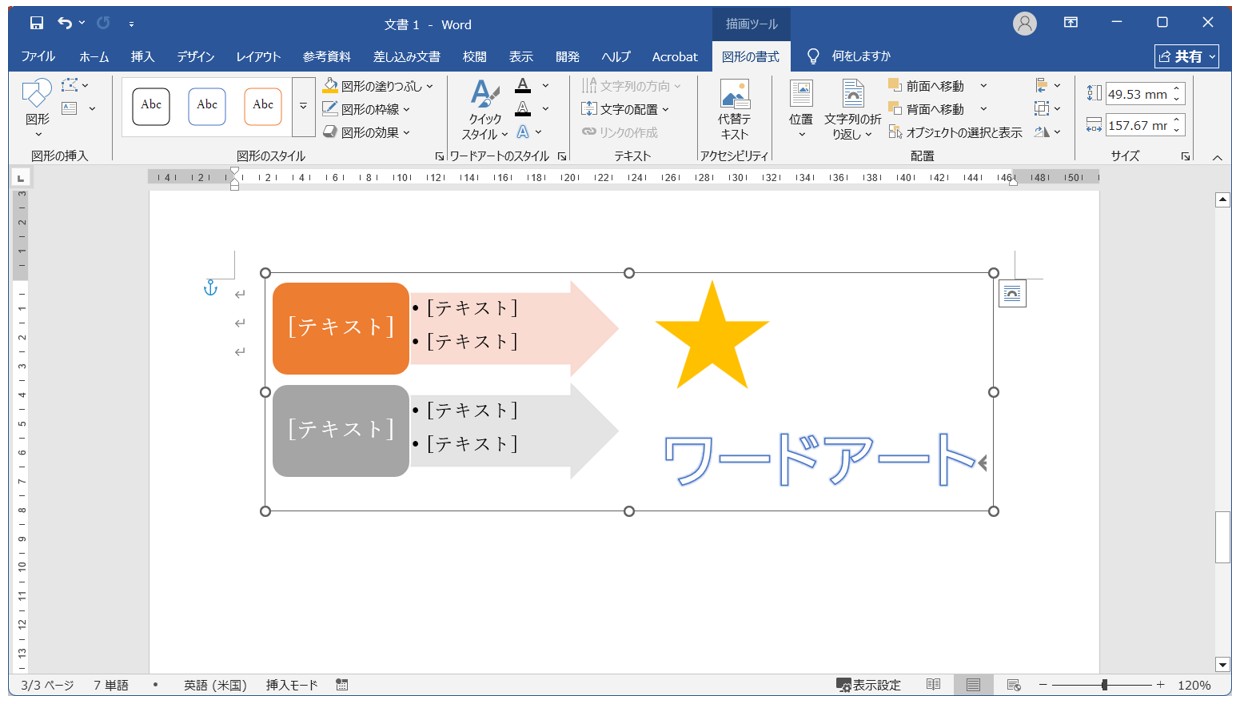1241x704 pixels.
Task: Click the 共有 share button
Action: point(1187,56)
